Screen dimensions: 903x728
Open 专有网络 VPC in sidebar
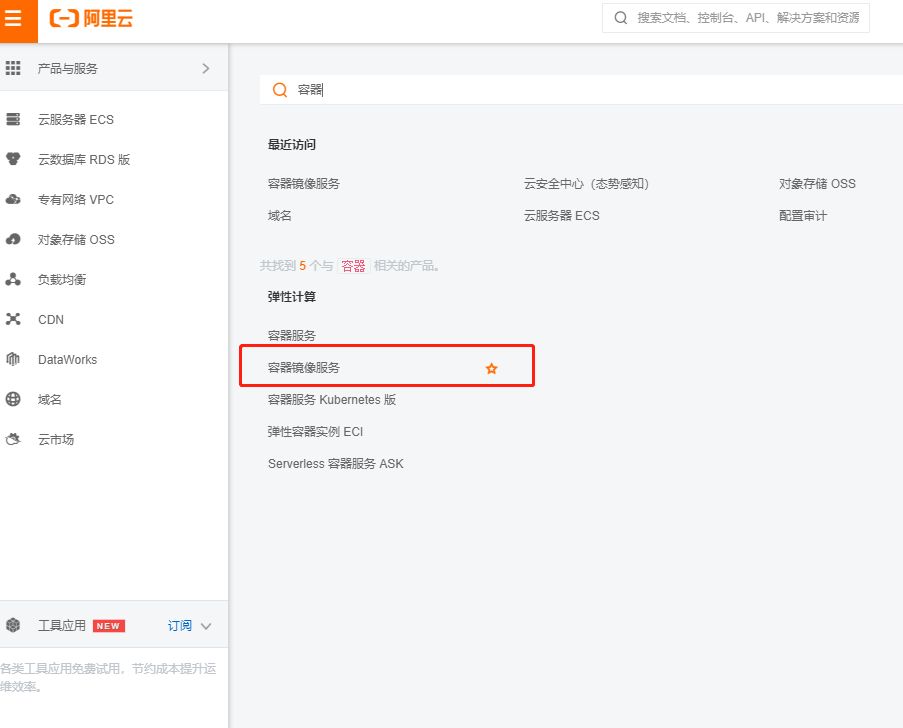point(76,199)
